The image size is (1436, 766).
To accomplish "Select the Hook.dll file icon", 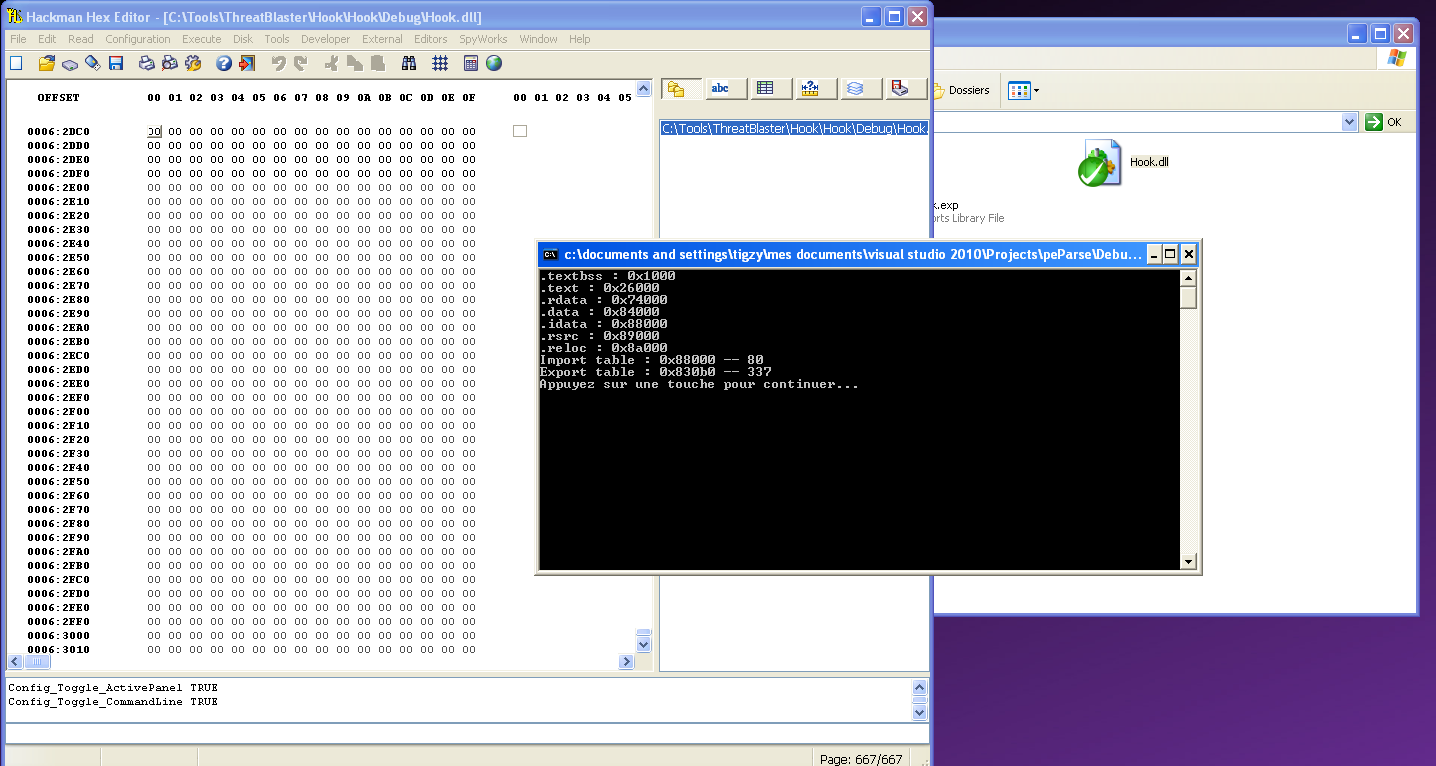I will [1100, 163].
